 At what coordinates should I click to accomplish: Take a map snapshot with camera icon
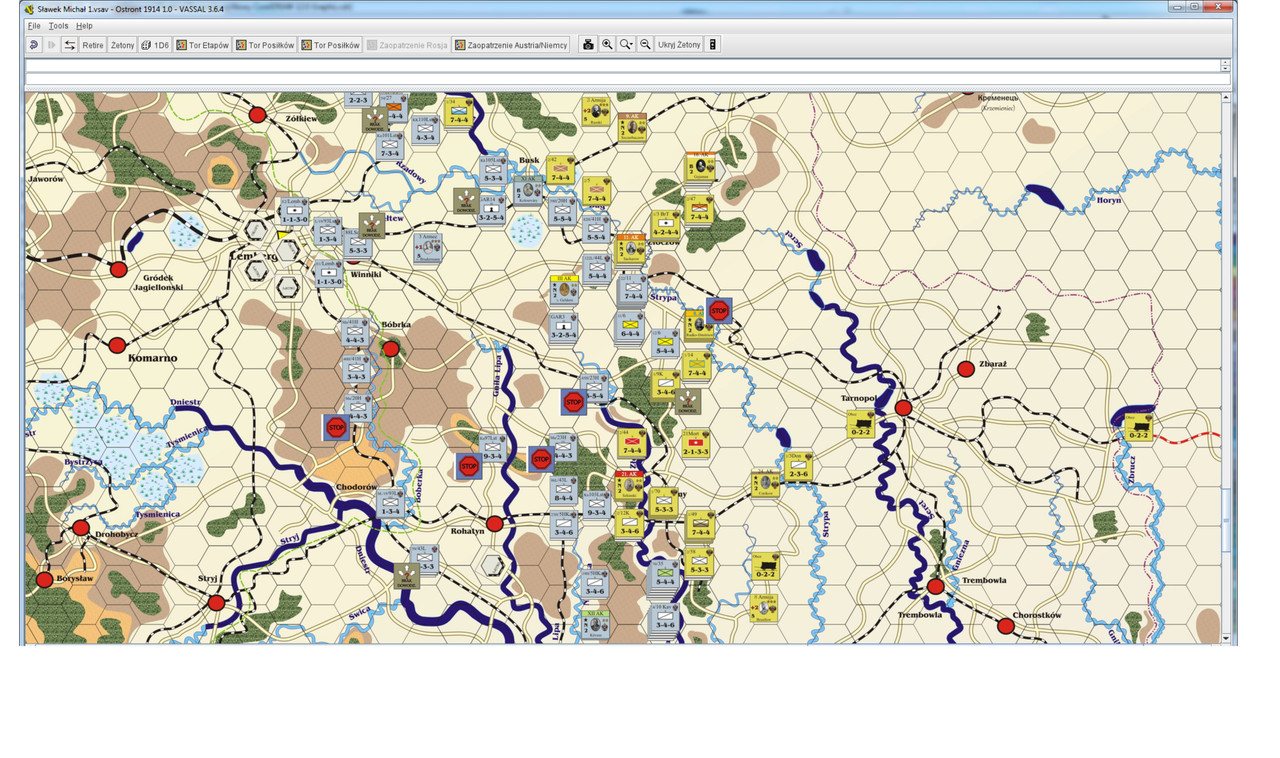(x=588, y=45)
